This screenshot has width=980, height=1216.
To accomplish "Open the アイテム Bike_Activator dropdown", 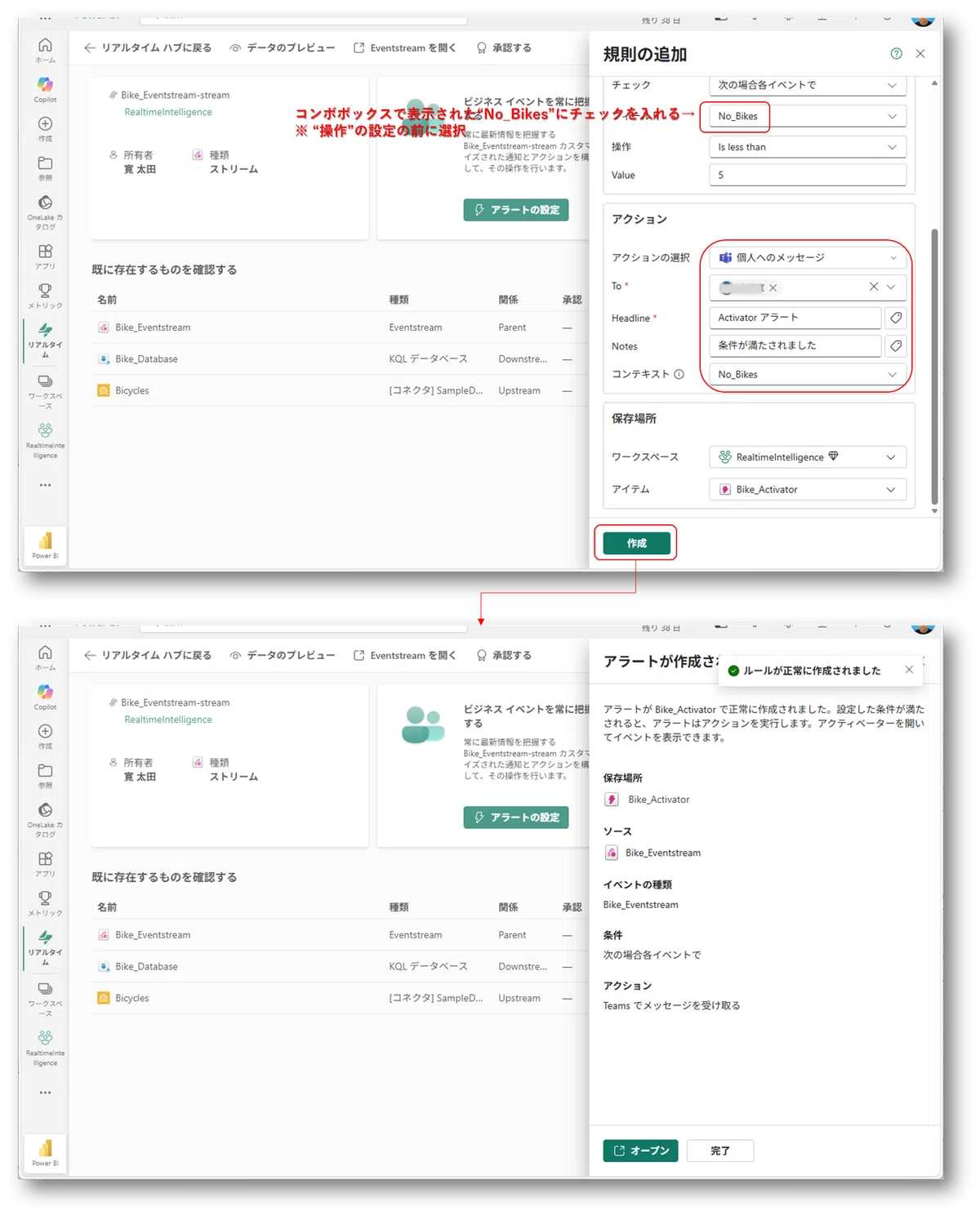I will (x=808, y=489).
